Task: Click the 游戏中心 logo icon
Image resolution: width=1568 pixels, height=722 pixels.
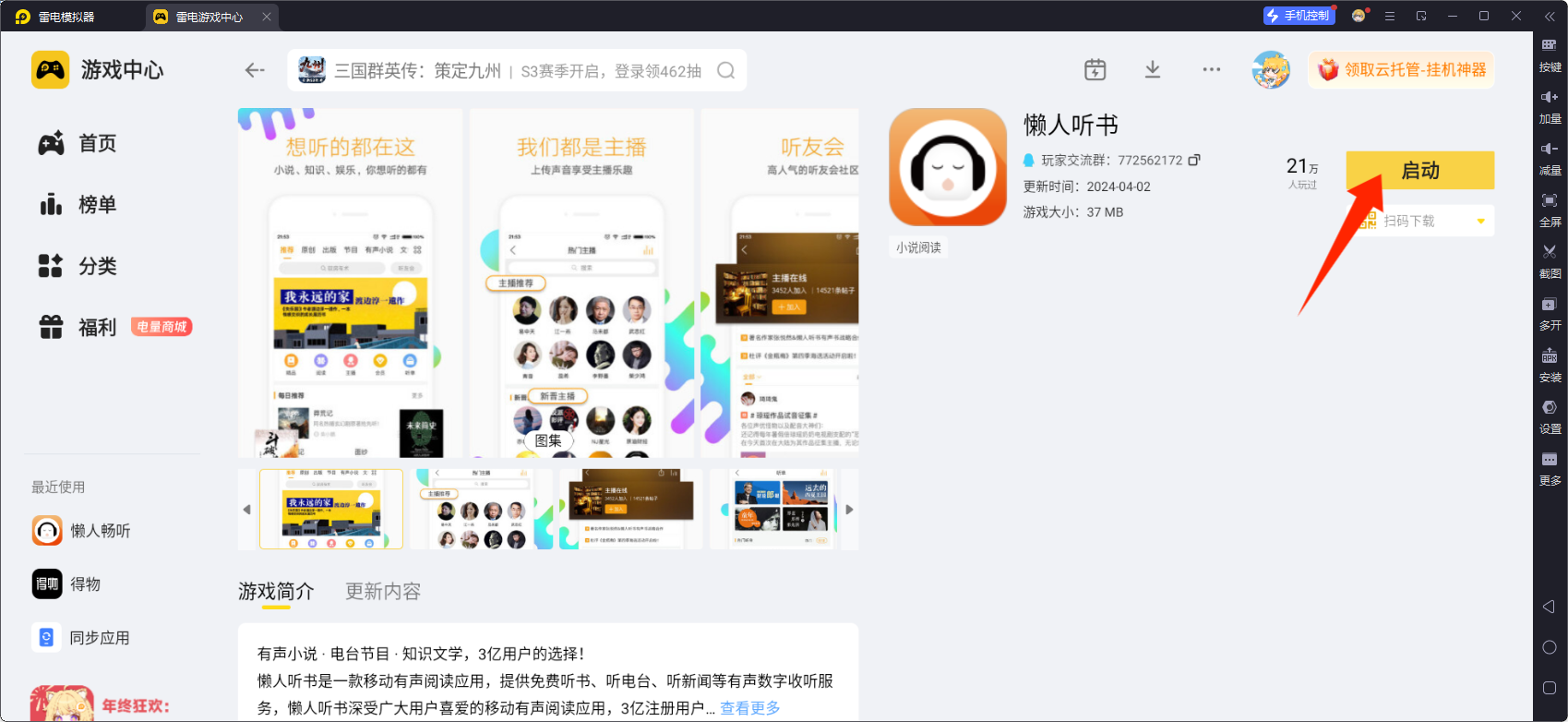Action: [50, 69]
